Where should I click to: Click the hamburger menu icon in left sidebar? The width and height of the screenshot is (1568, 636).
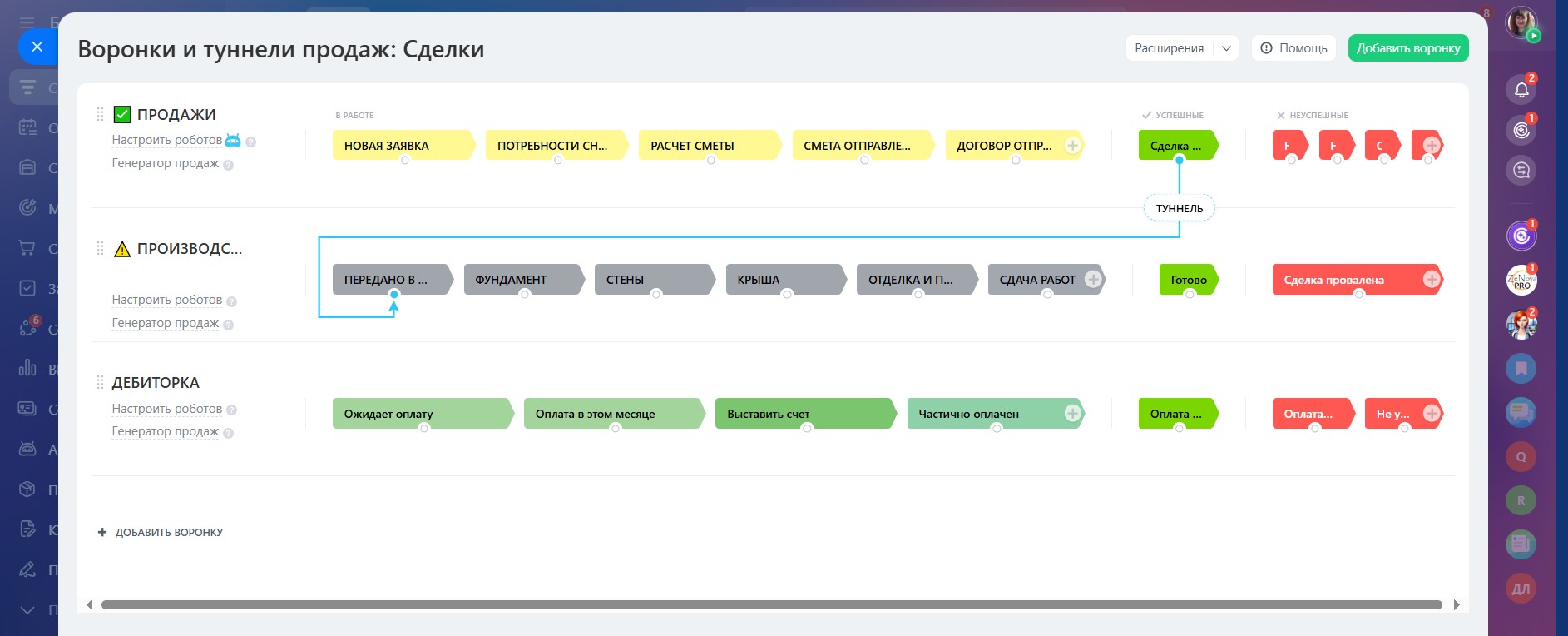[27, 22]
